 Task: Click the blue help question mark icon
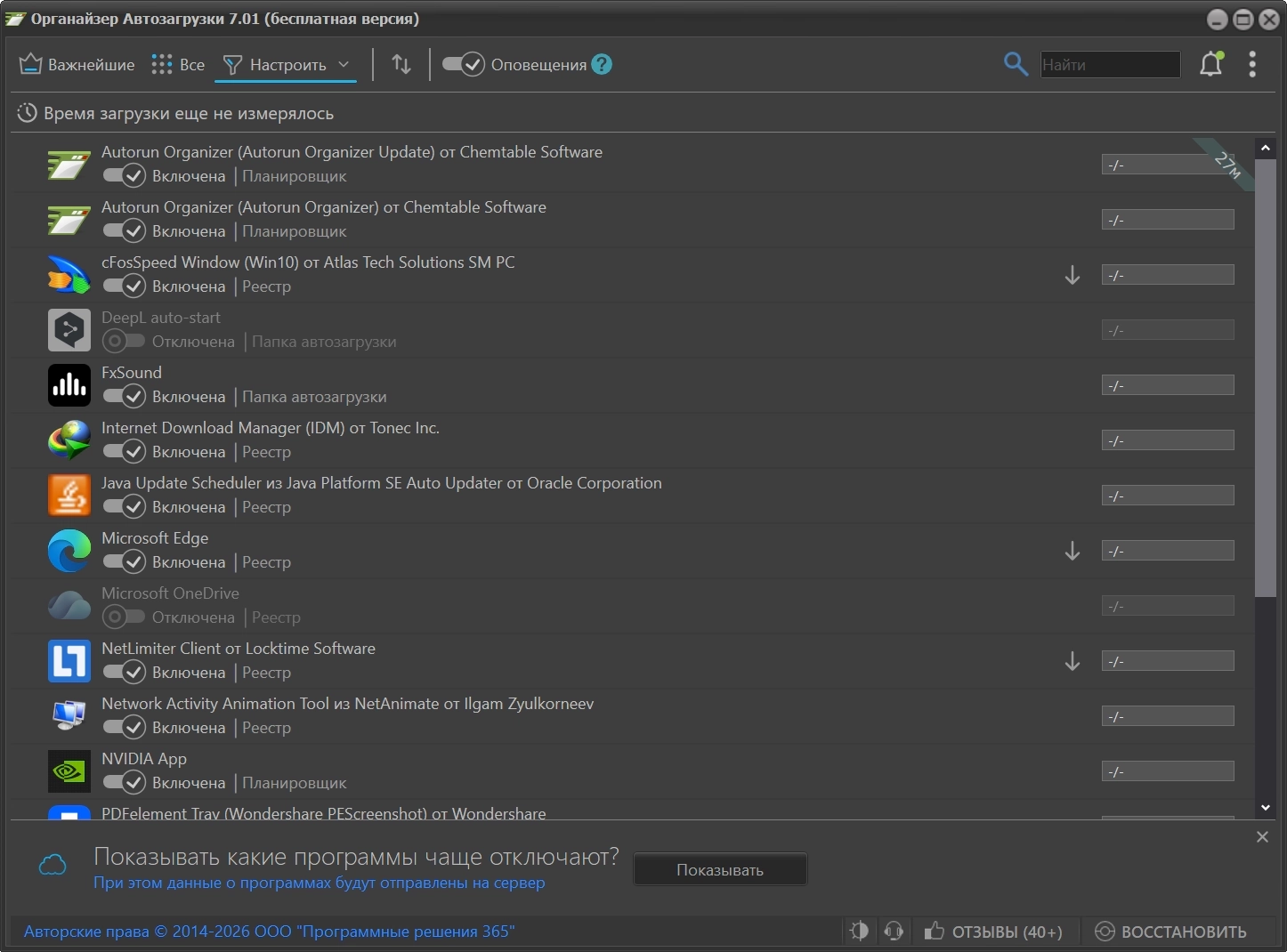(x=602, y=64)
